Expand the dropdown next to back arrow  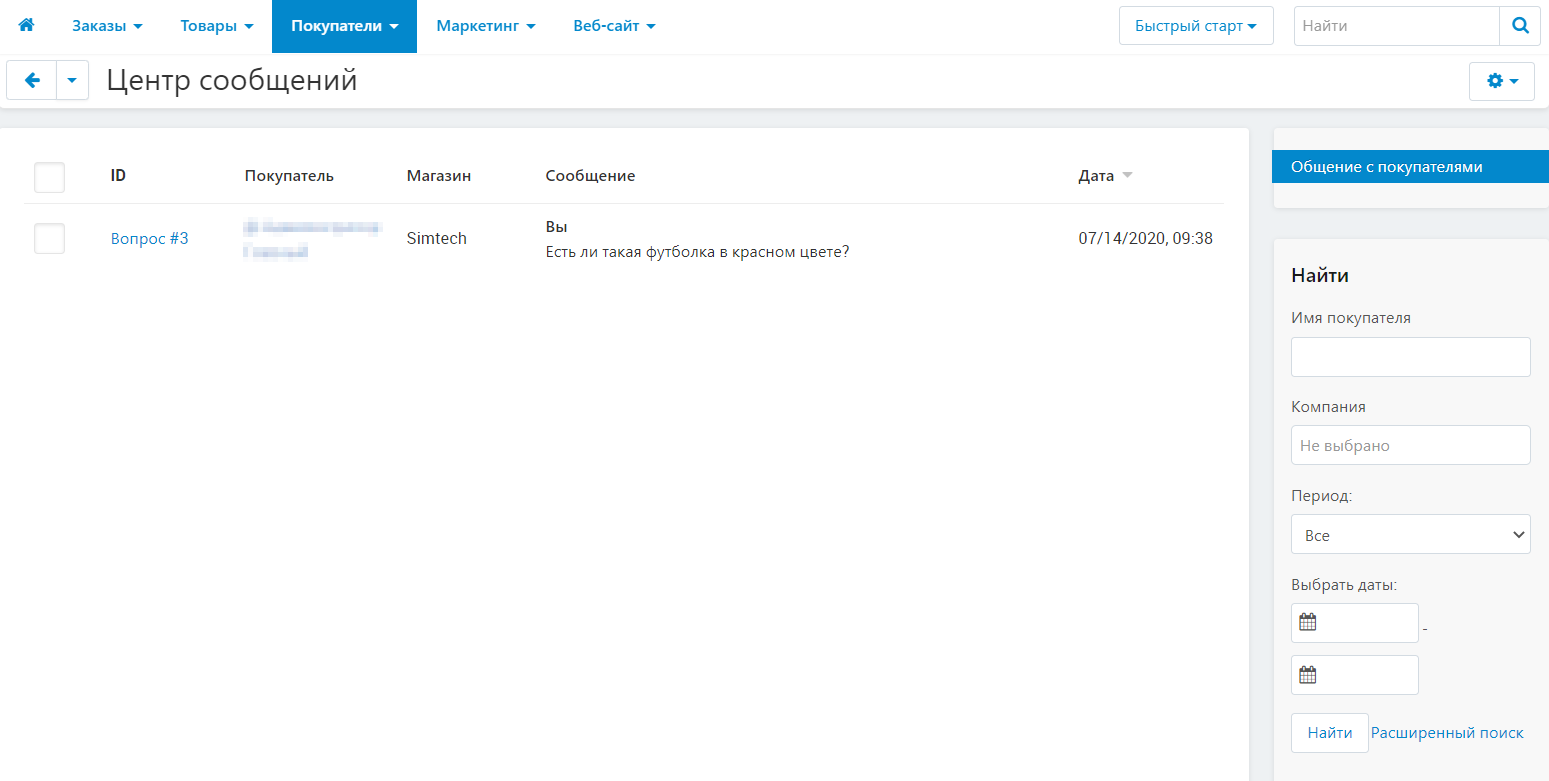tap(72, 81)
